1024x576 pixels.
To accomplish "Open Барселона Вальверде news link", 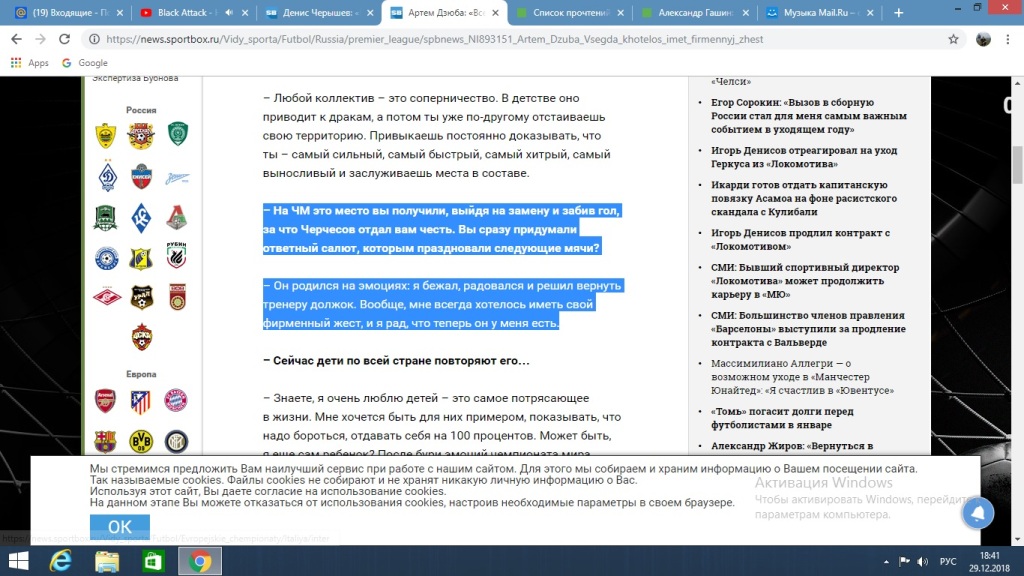I will (x=808, y=328).
